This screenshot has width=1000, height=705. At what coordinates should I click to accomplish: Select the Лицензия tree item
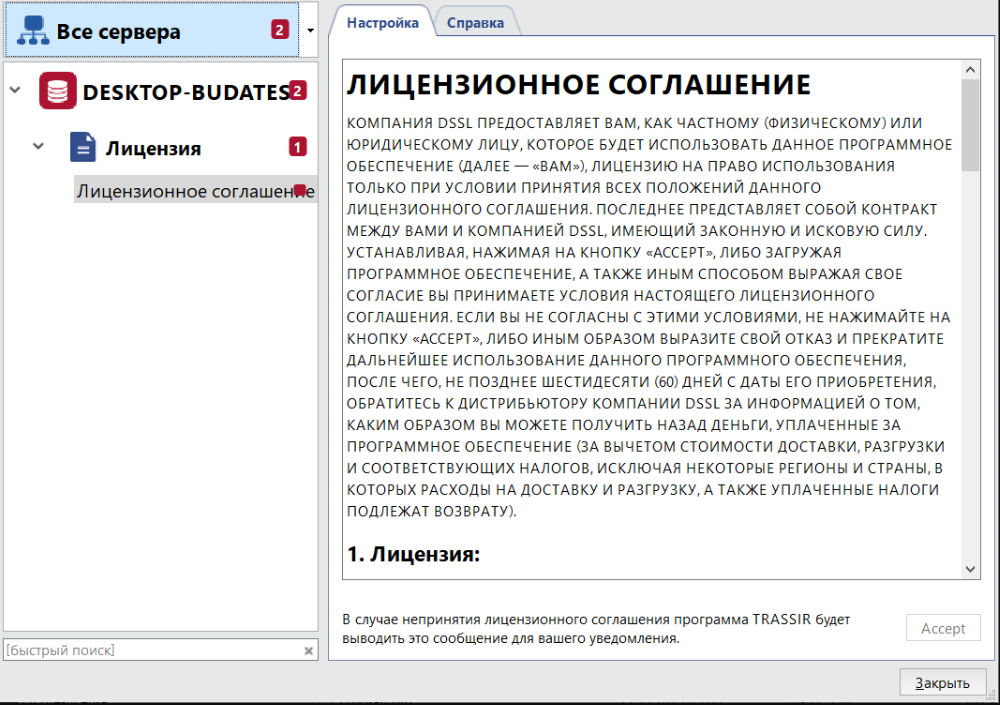(153, 148)
